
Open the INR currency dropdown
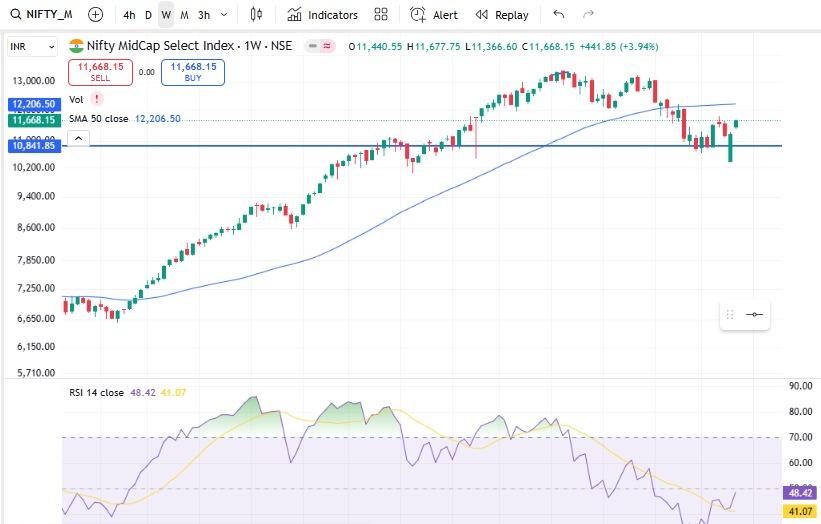point(32,47)
